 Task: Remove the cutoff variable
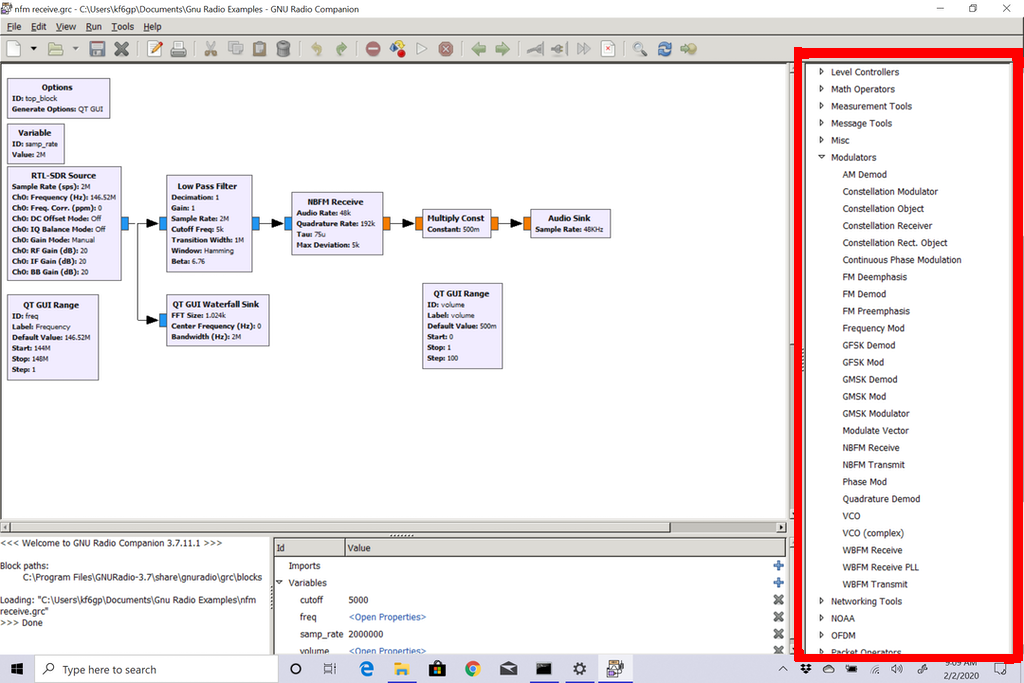pyautogui.click(x=778, y=599)
